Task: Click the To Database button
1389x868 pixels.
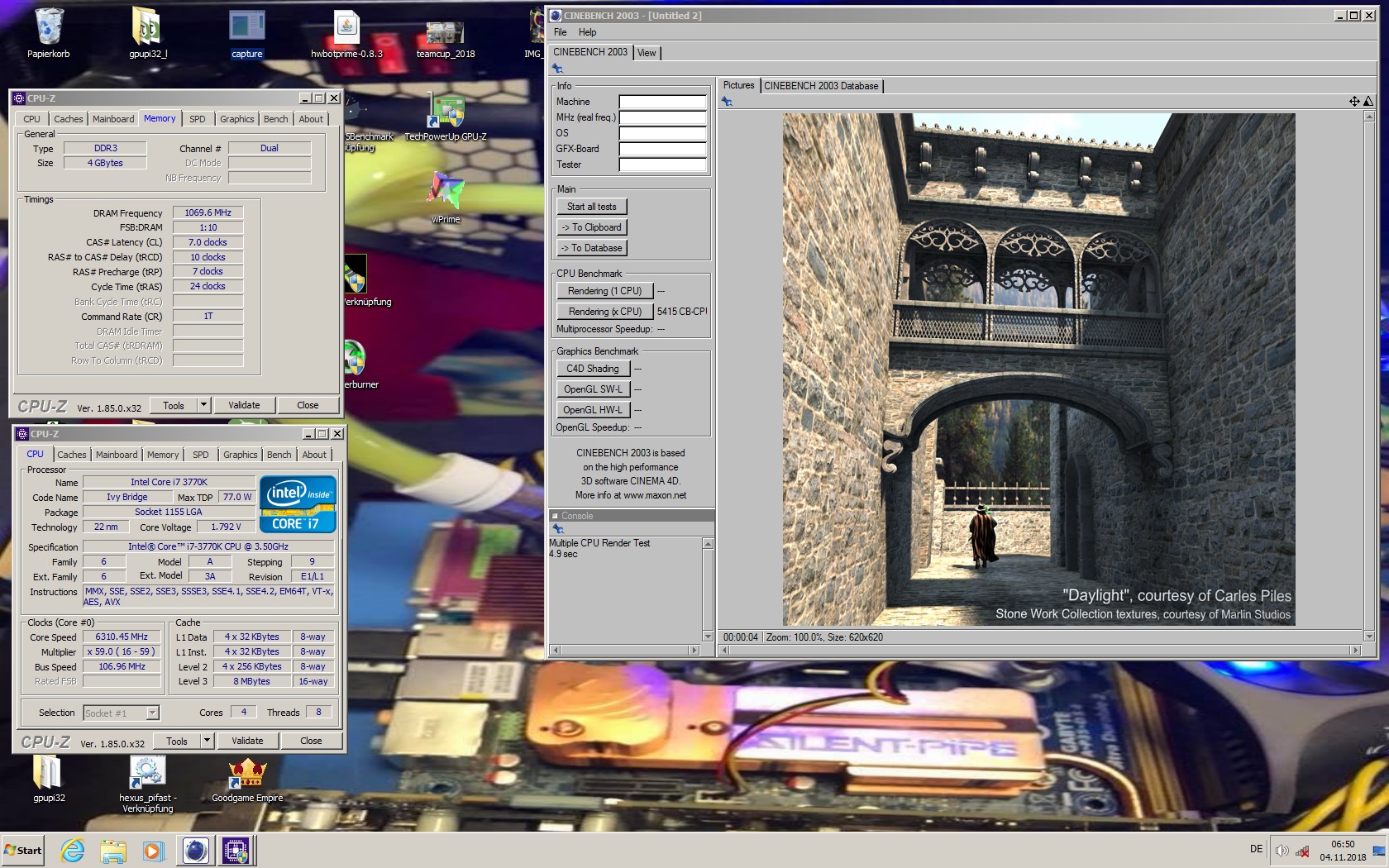Action: tap(592, 248)
